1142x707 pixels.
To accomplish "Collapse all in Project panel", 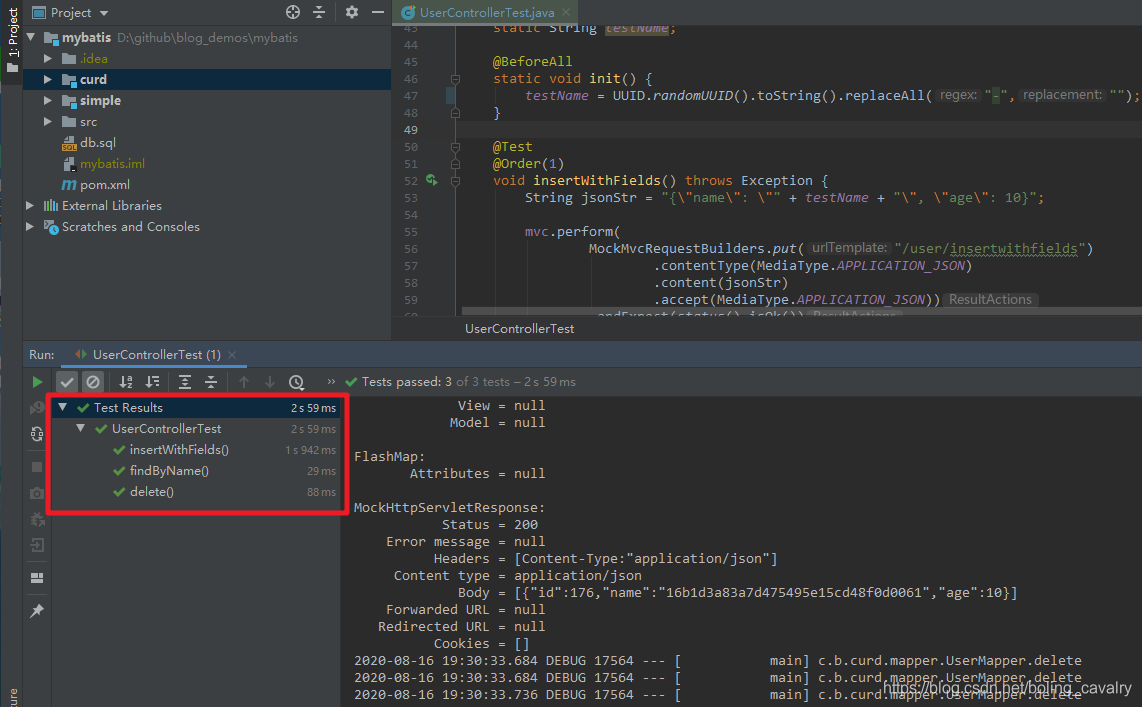I will tap(319, 12).
